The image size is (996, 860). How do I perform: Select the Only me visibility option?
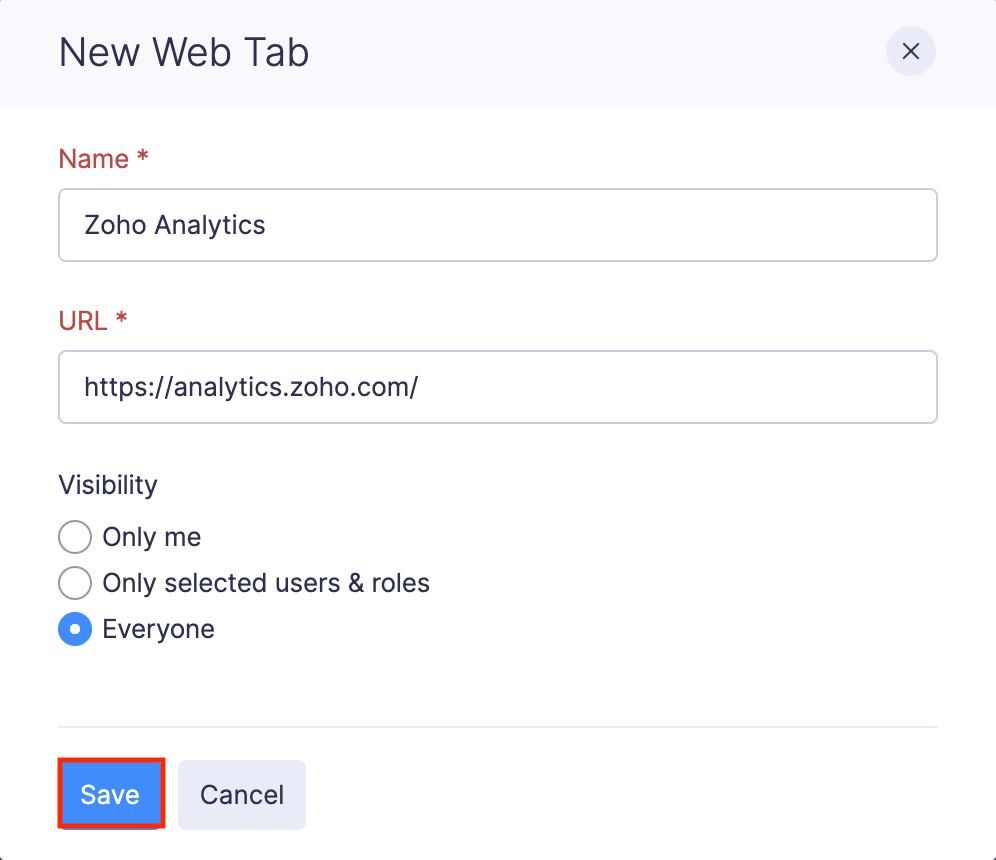(74, 537)
